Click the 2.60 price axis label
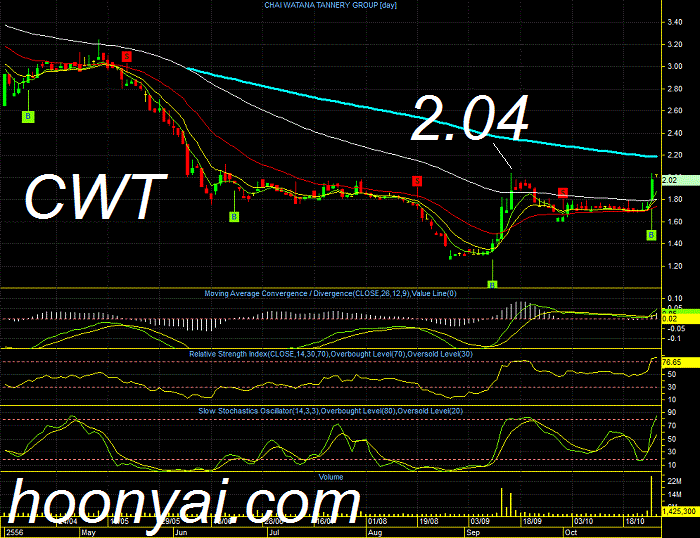The height and width of the screenshot is (538, 700). click(x=675, y=111)
